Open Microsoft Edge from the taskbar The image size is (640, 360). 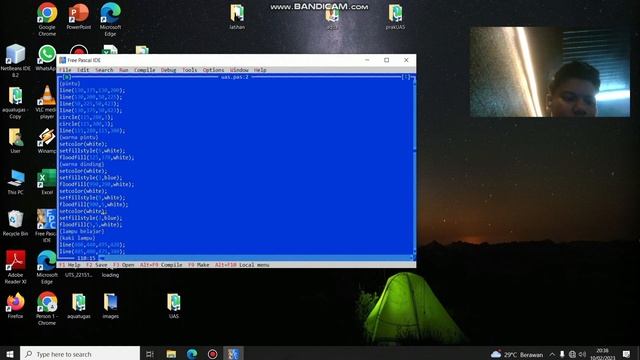pos(192,354)
